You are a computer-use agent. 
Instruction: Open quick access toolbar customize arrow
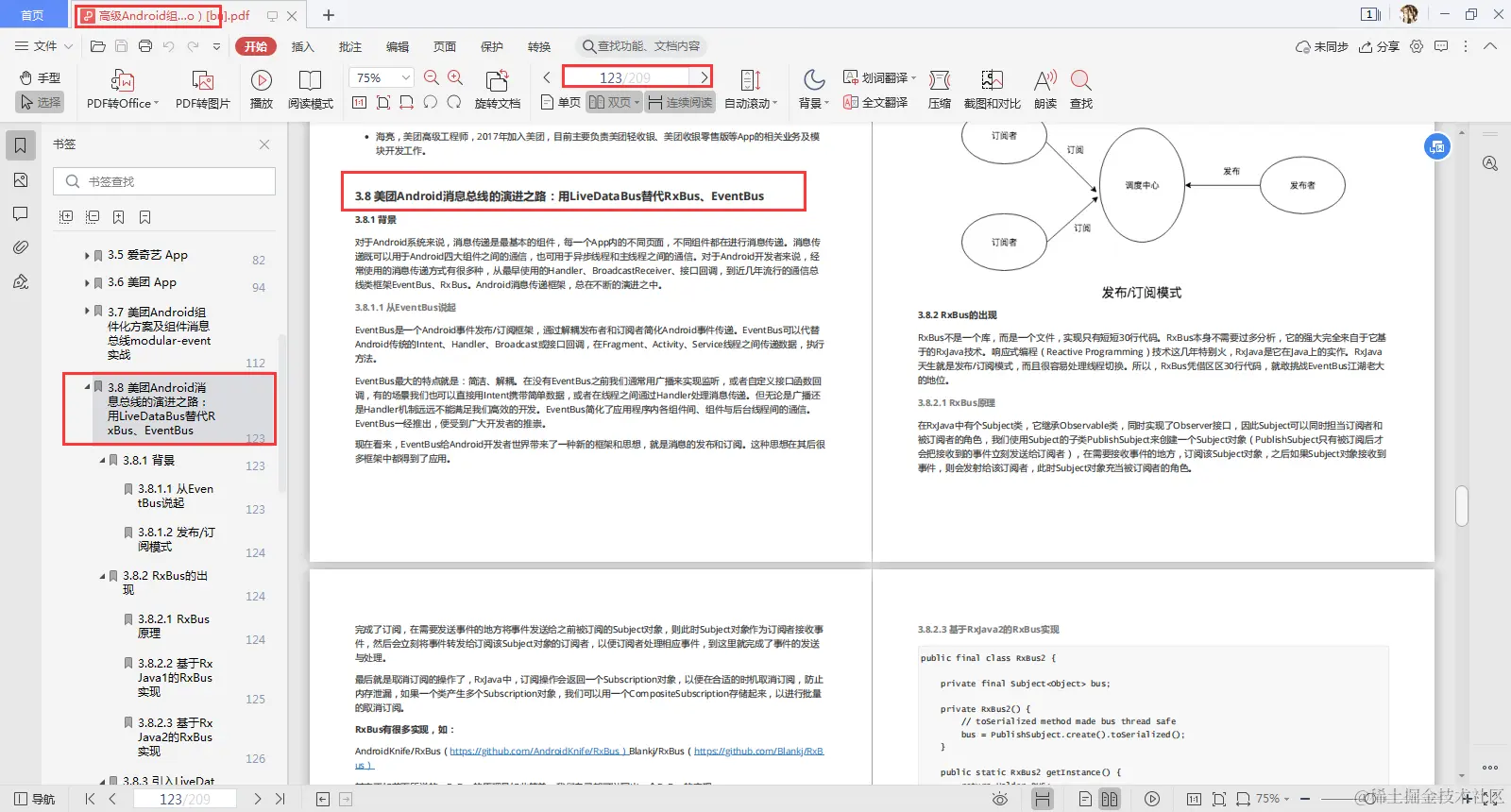216,46
